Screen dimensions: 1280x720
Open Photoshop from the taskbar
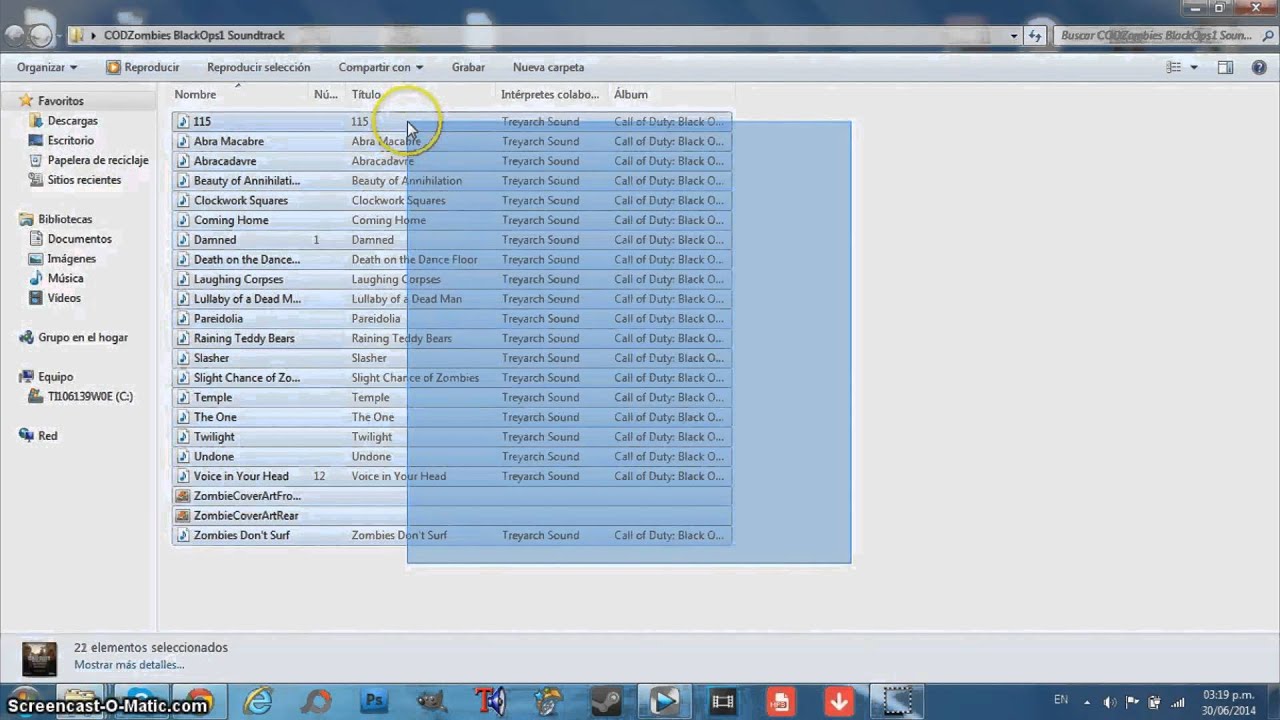tap(375, 701)
